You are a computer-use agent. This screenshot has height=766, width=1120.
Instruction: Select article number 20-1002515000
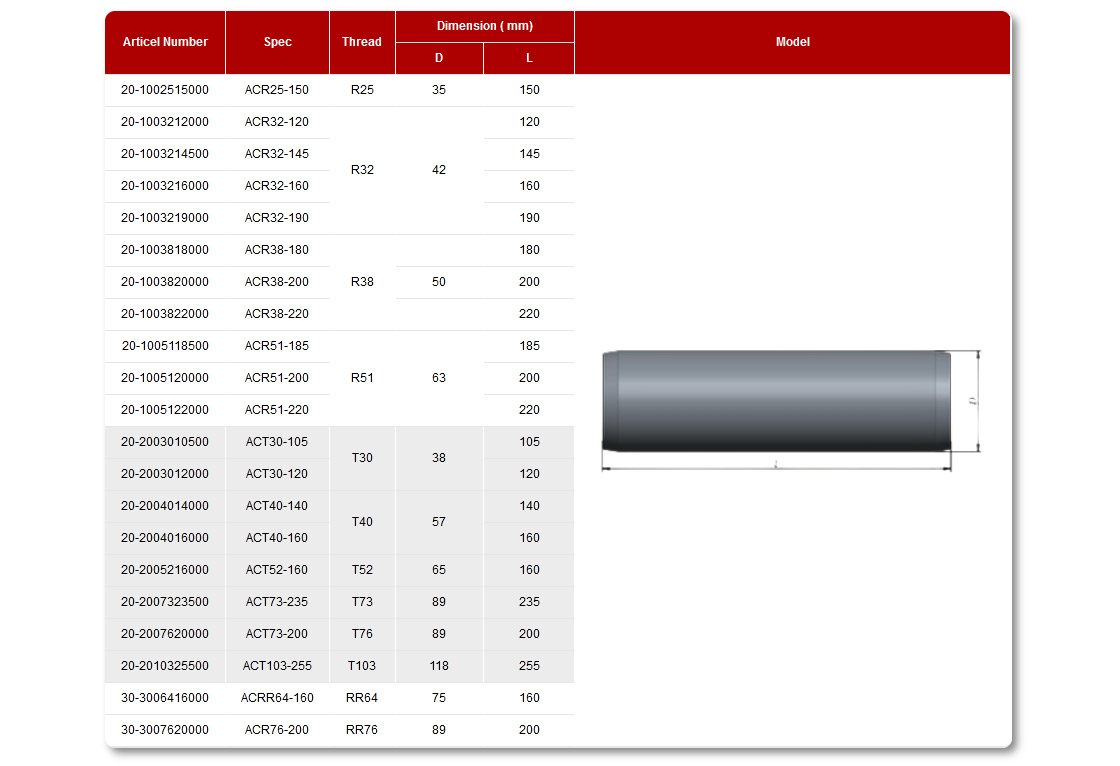click(165, 90)
